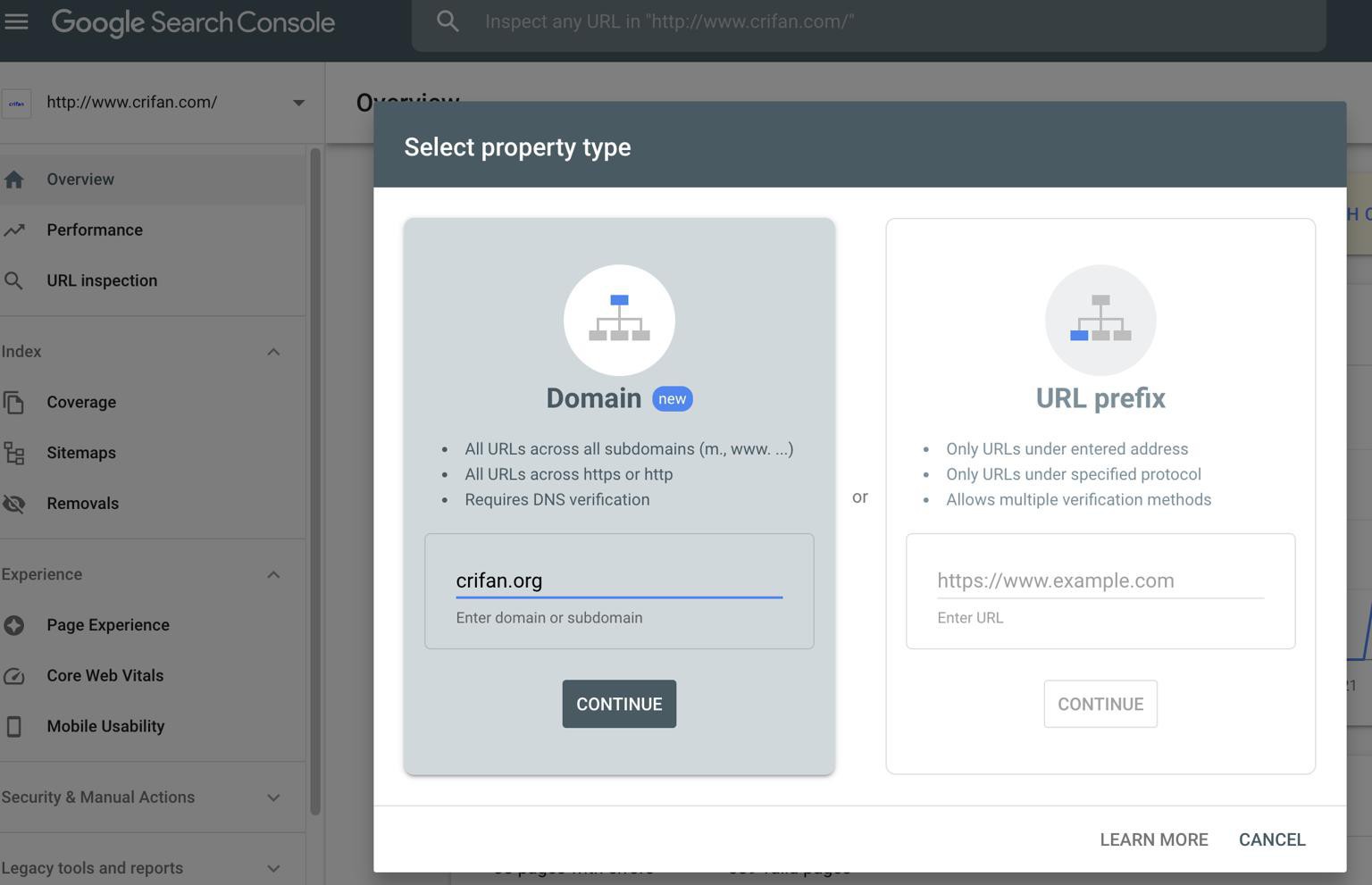Click 'All URLs across https or http' text
This screenshot has width=1372, height=885.
coord(569,474)
